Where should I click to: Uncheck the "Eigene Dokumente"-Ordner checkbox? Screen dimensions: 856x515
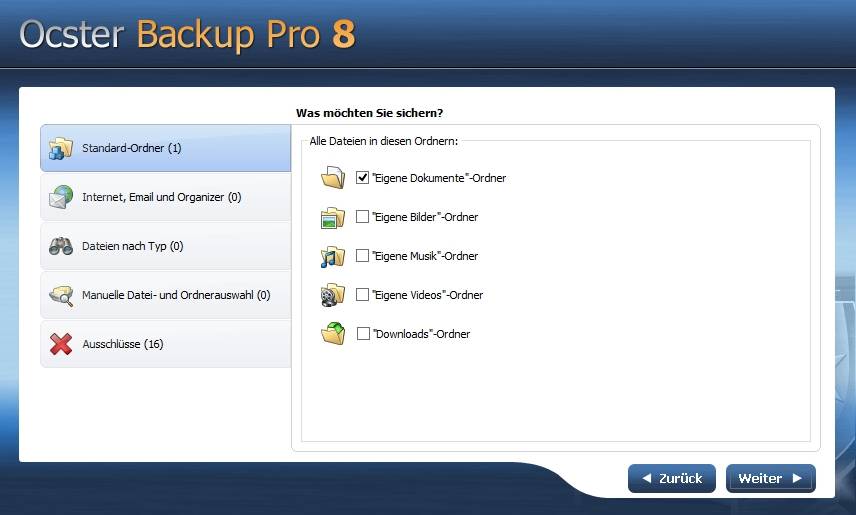coord(362,177)
